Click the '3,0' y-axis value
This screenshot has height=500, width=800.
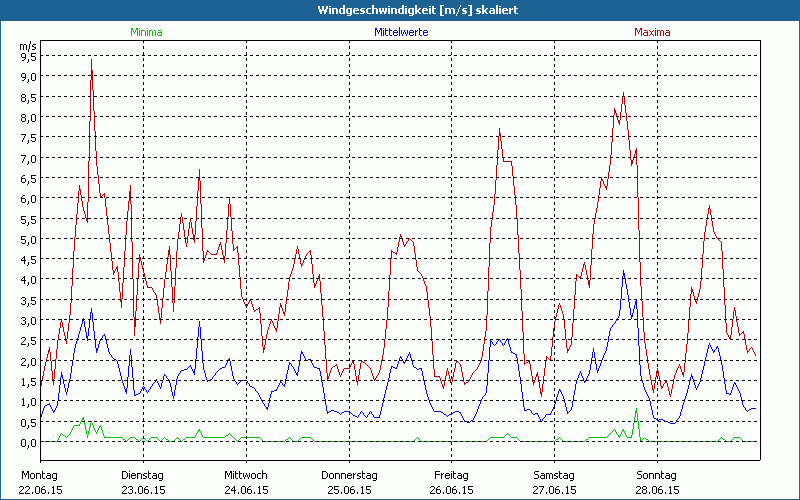(29, 320)
